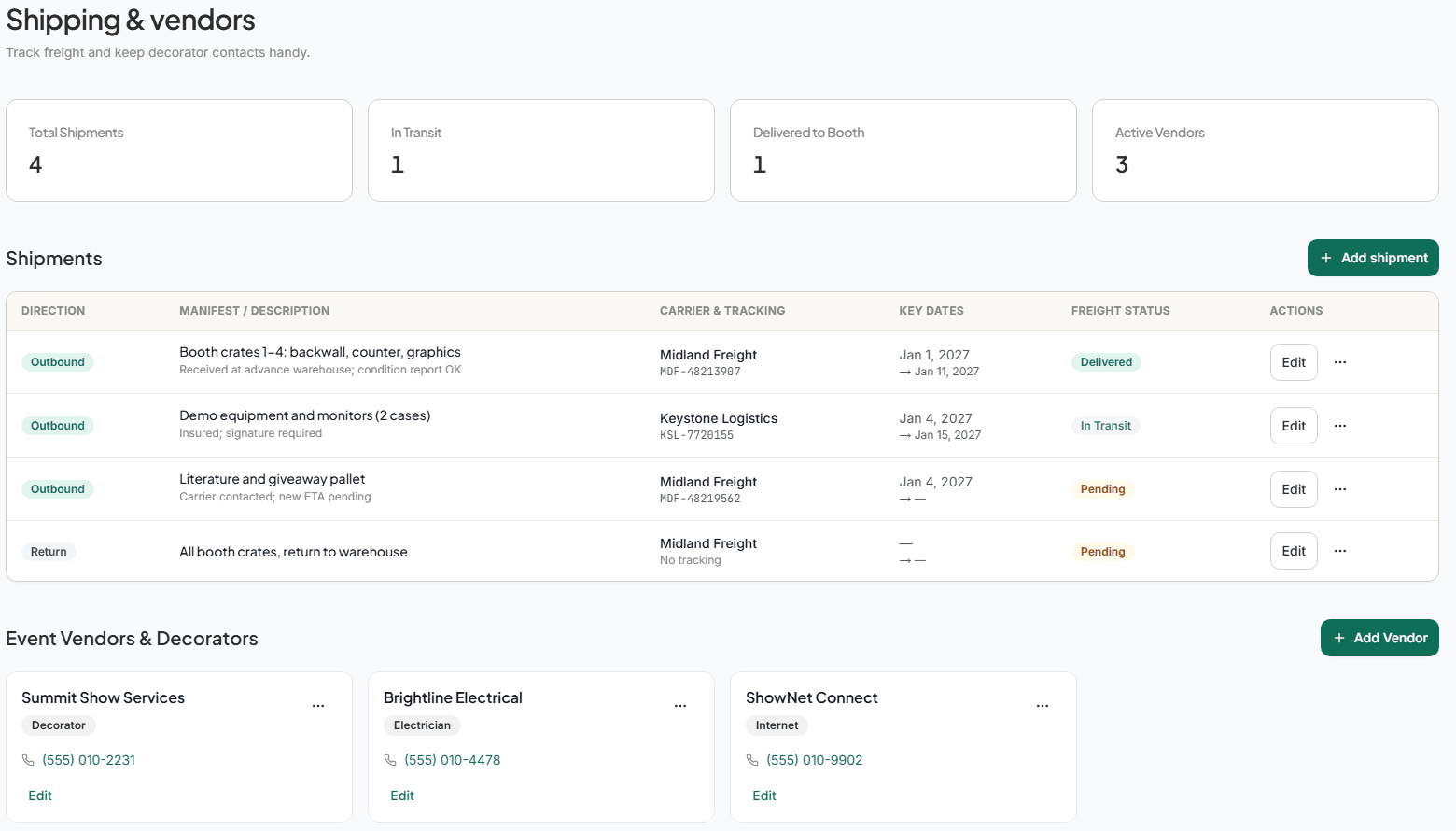Click Literature and giveaway pallet description
The height and width of the screenshot is (831, 1456).
[x=273, y=479]
